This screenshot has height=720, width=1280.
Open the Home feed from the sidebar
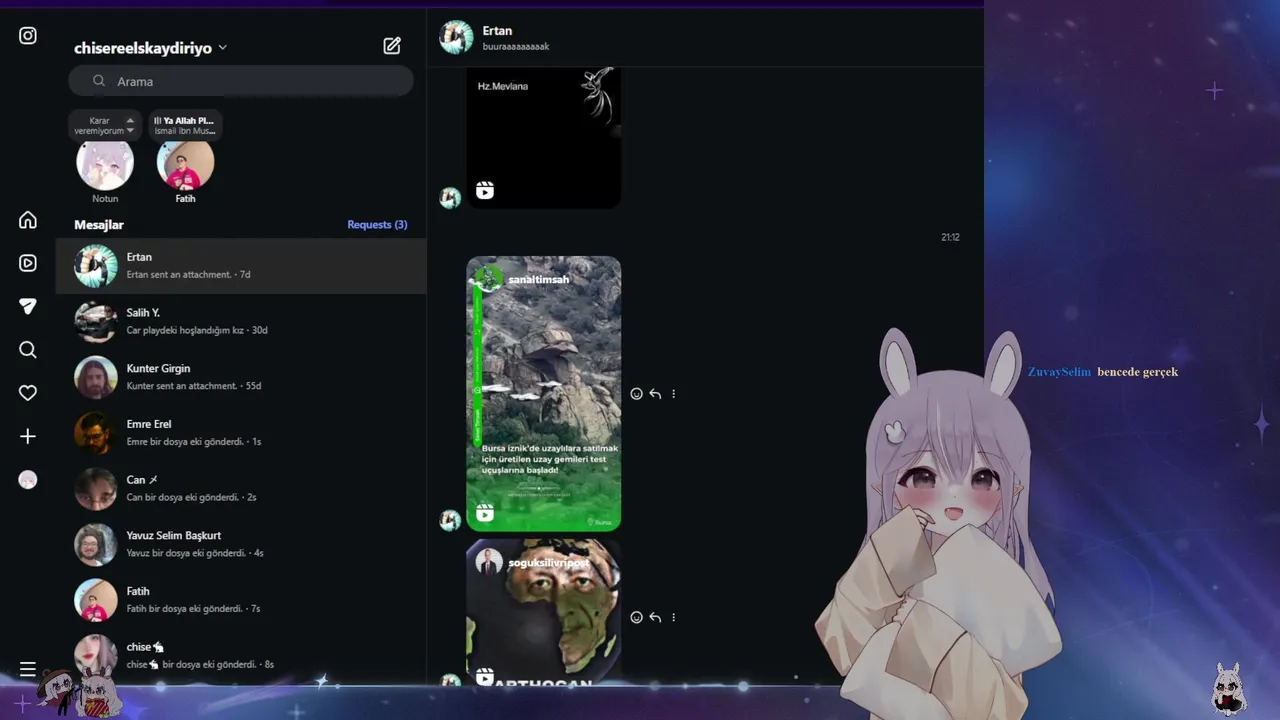pyautogui.click(x=28, y=220)
